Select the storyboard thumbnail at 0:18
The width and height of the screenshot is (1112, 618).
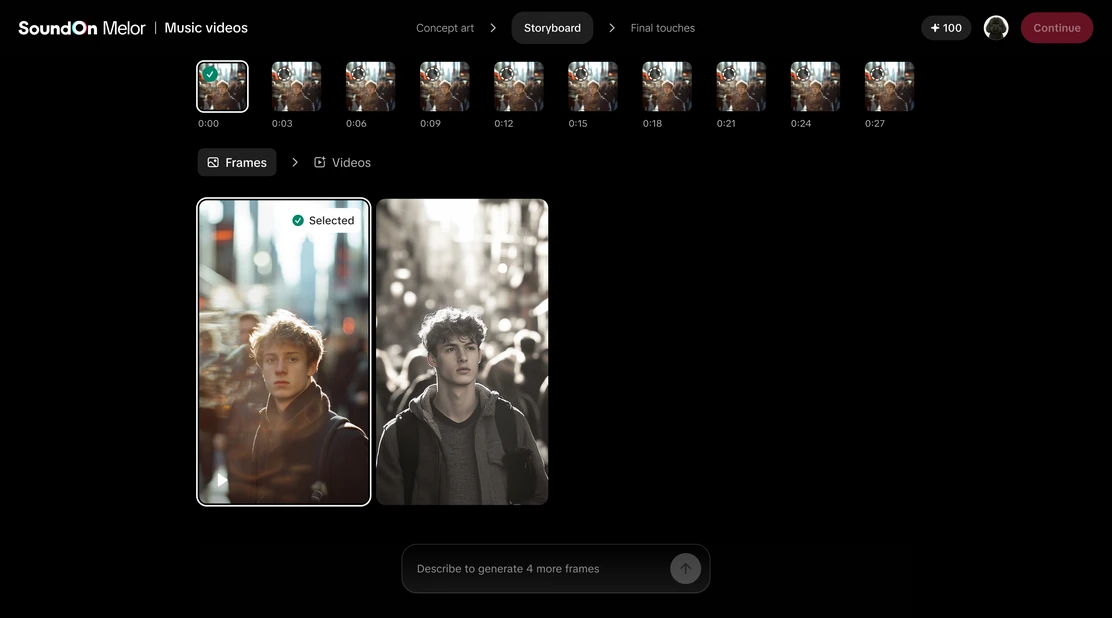pyautogui.click(x=667, y=87)
